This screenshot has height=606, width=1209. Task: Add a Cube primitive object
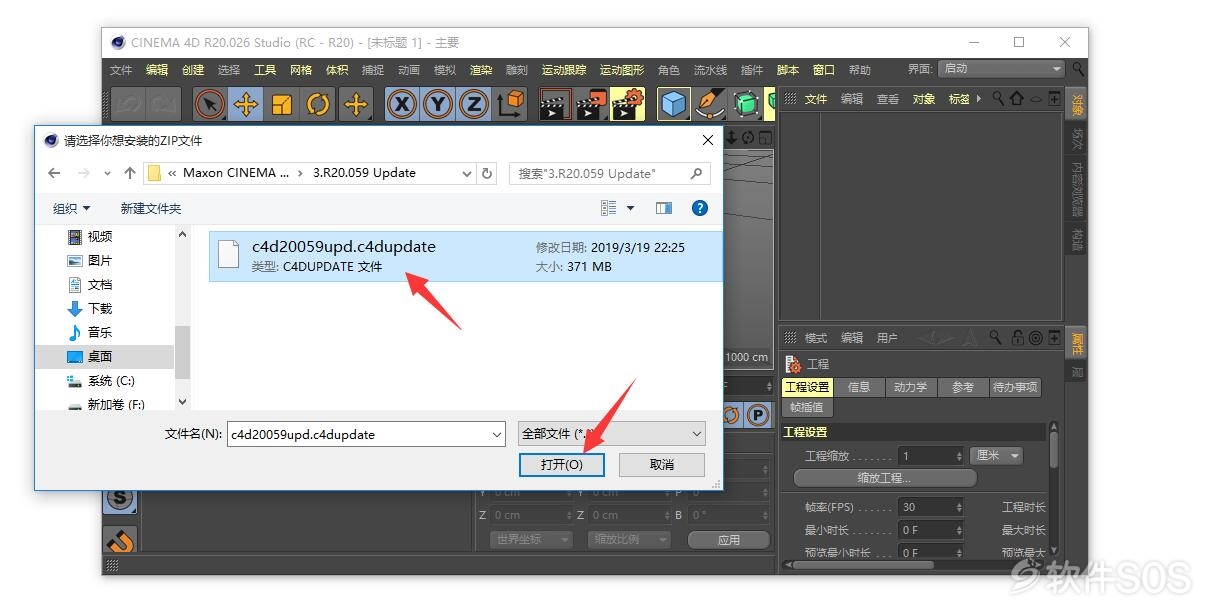pos(674,104)
